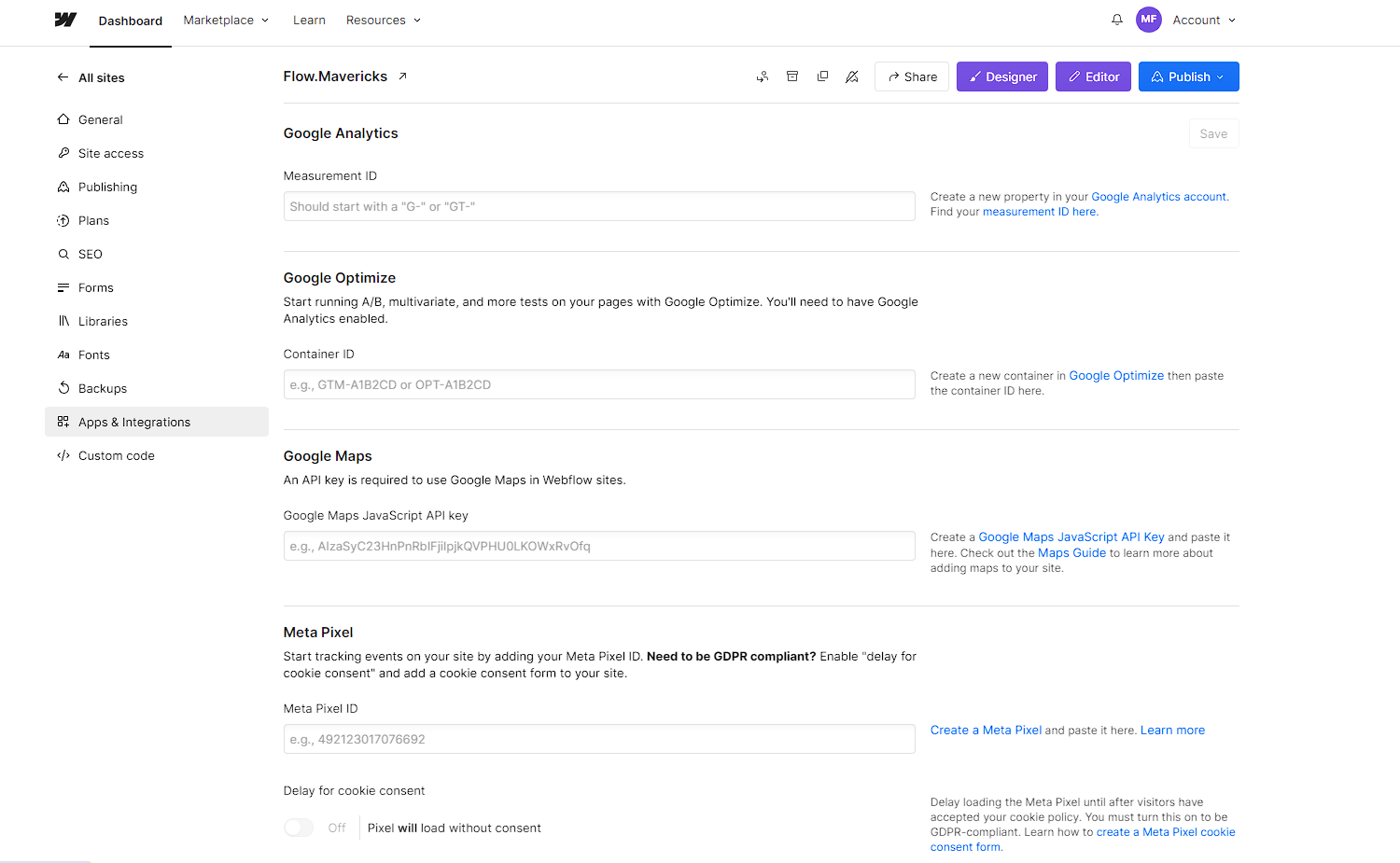
Task: Click the archive site icon
Action: click(792, 77)
